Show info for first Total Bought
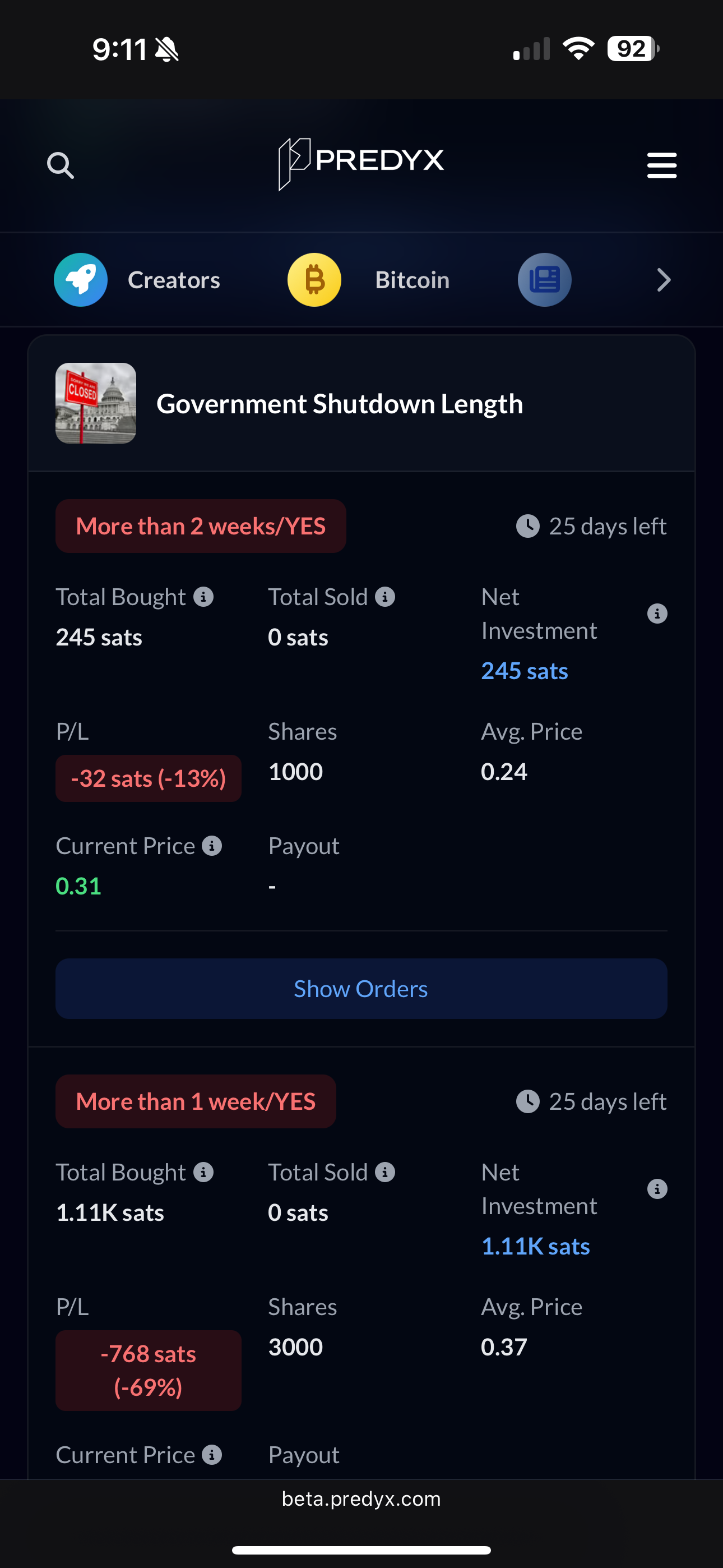723x1568 pixels. (203, 597)
